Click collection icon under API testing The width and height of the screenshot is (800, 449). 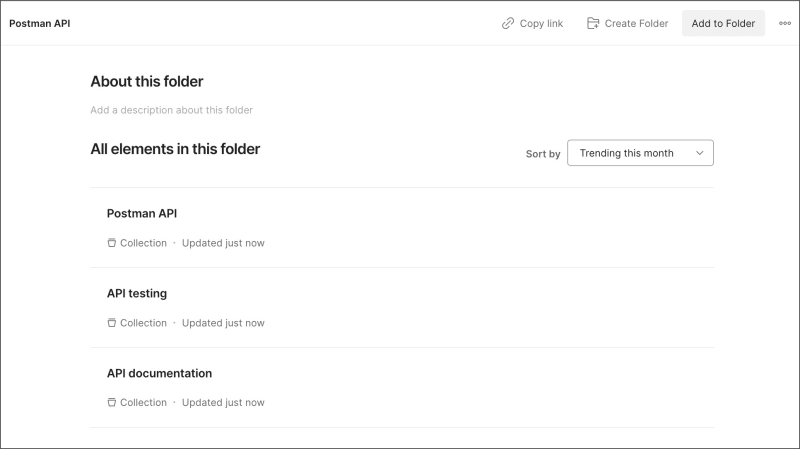112,323
